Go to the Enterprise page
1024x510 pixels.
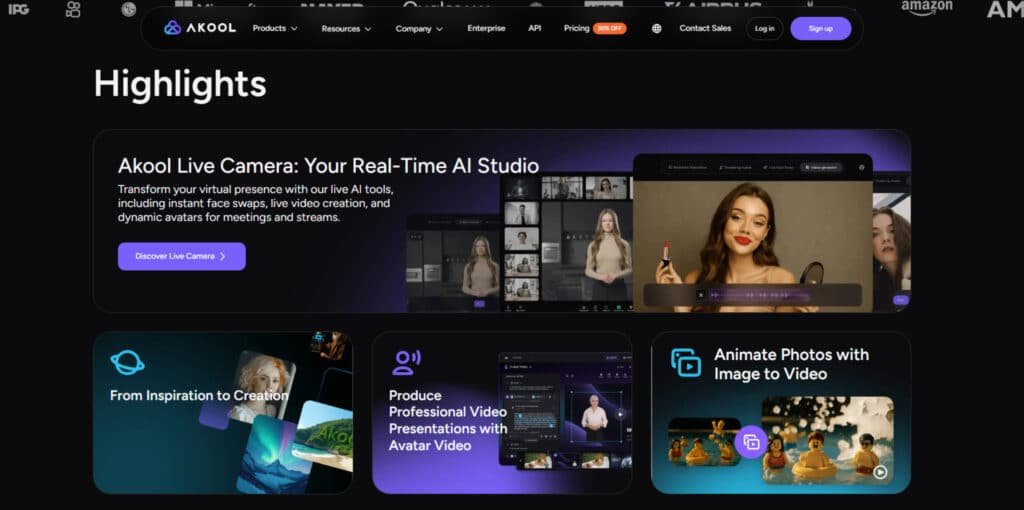486,28
